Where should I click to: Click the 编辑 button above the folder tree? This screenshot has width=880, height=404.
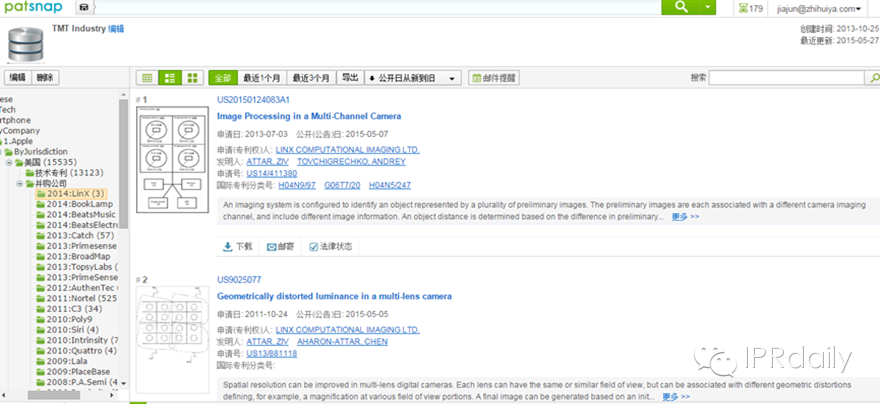(x=17, y=78)
